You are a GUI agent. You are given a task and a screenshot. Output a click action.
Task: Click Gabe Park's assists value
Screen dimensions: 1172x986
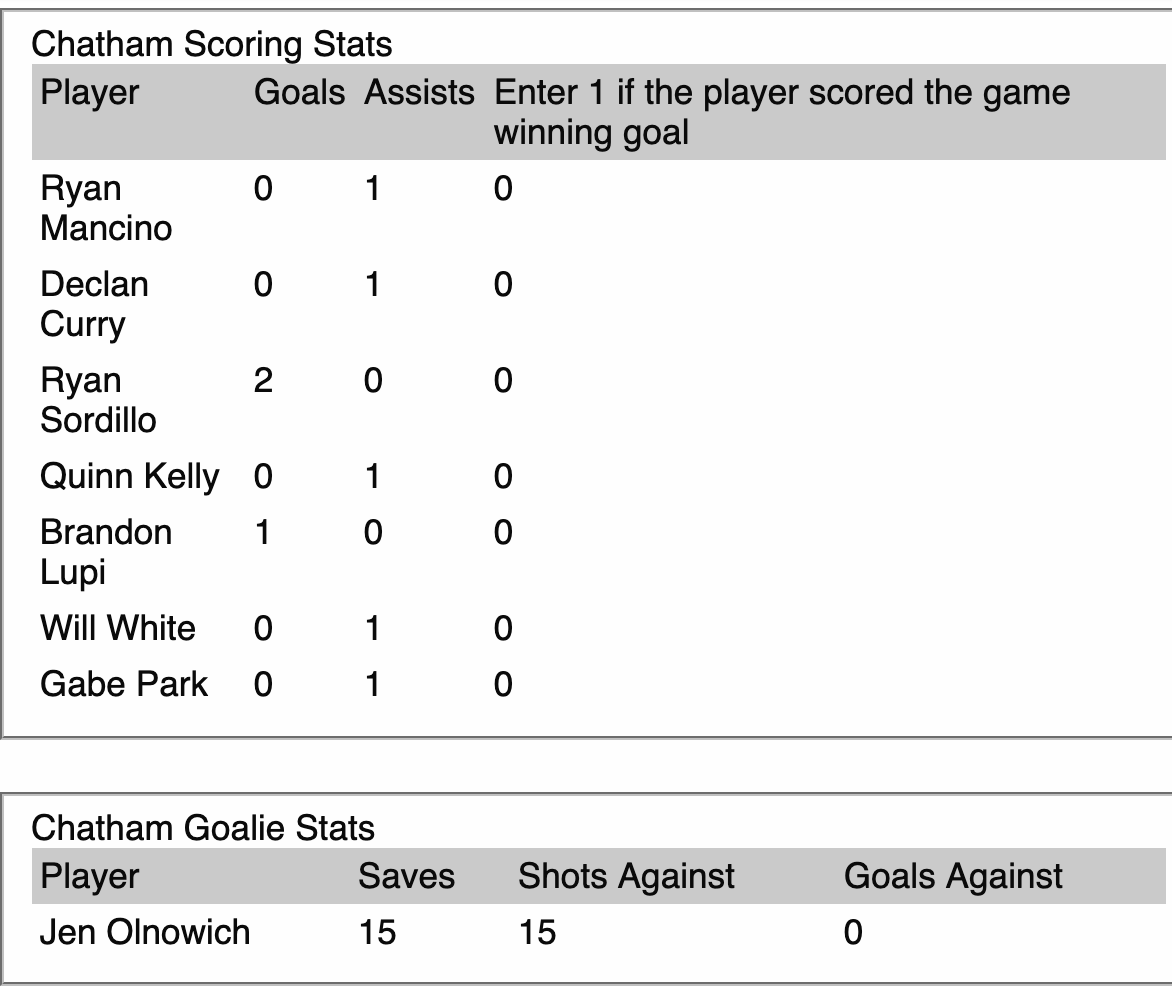point(373,685)
